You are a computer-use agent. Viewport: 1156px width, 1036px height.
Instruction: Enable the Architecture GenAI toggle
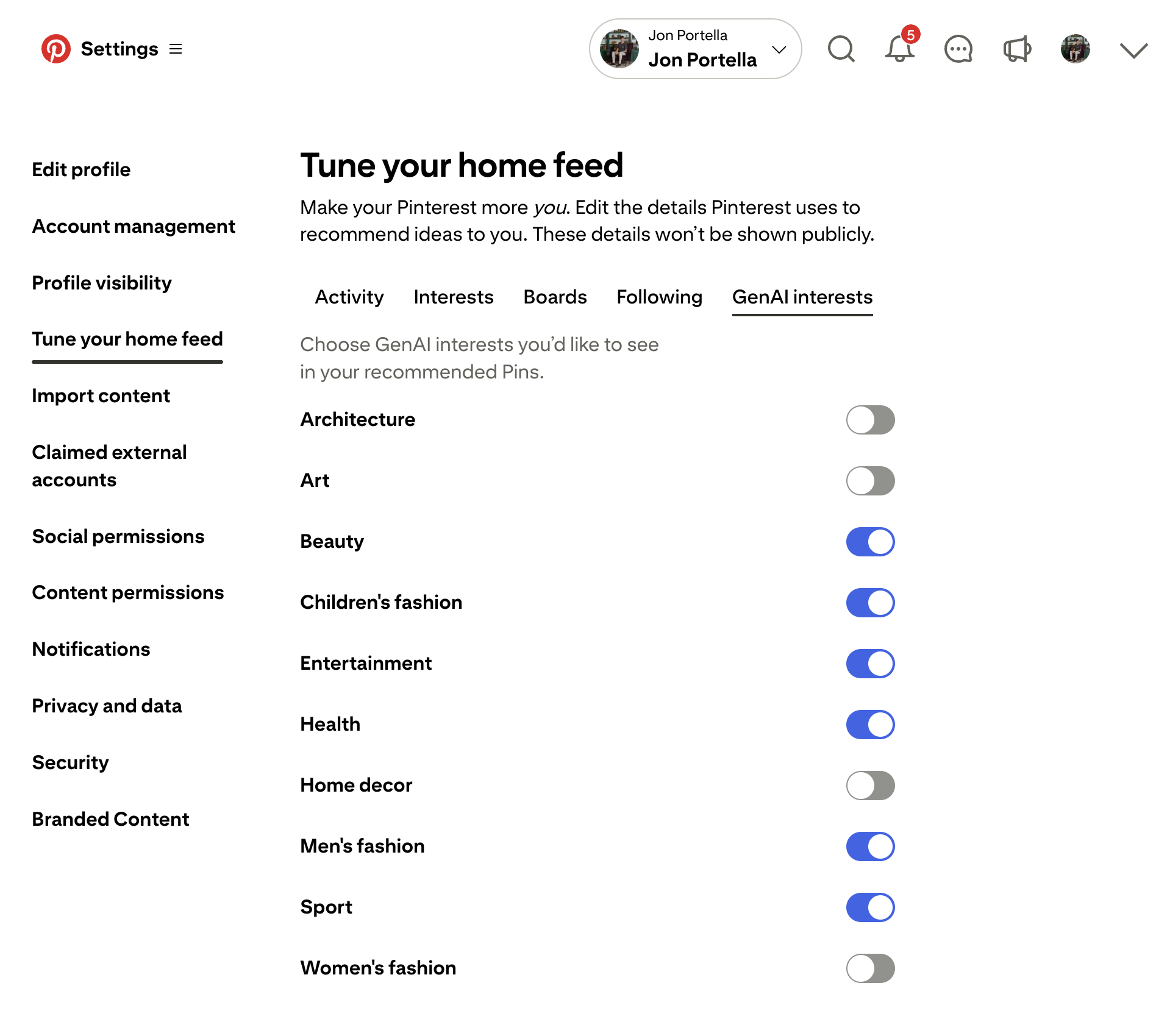(870, 420)
